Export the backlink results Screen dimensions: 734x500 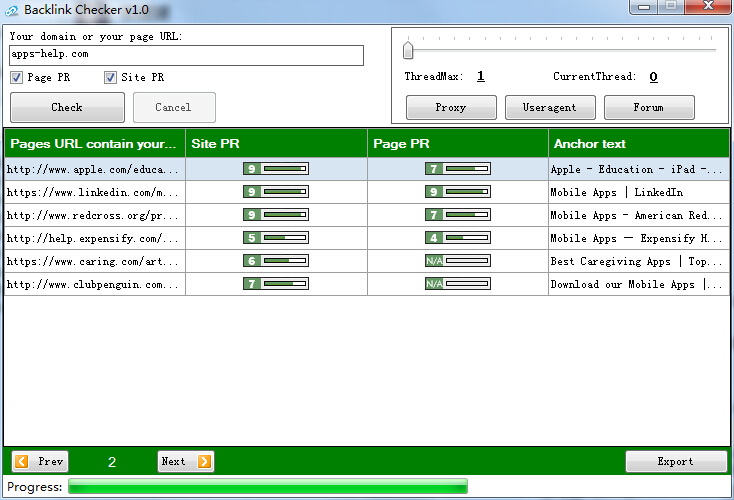(x=675, y=461)
